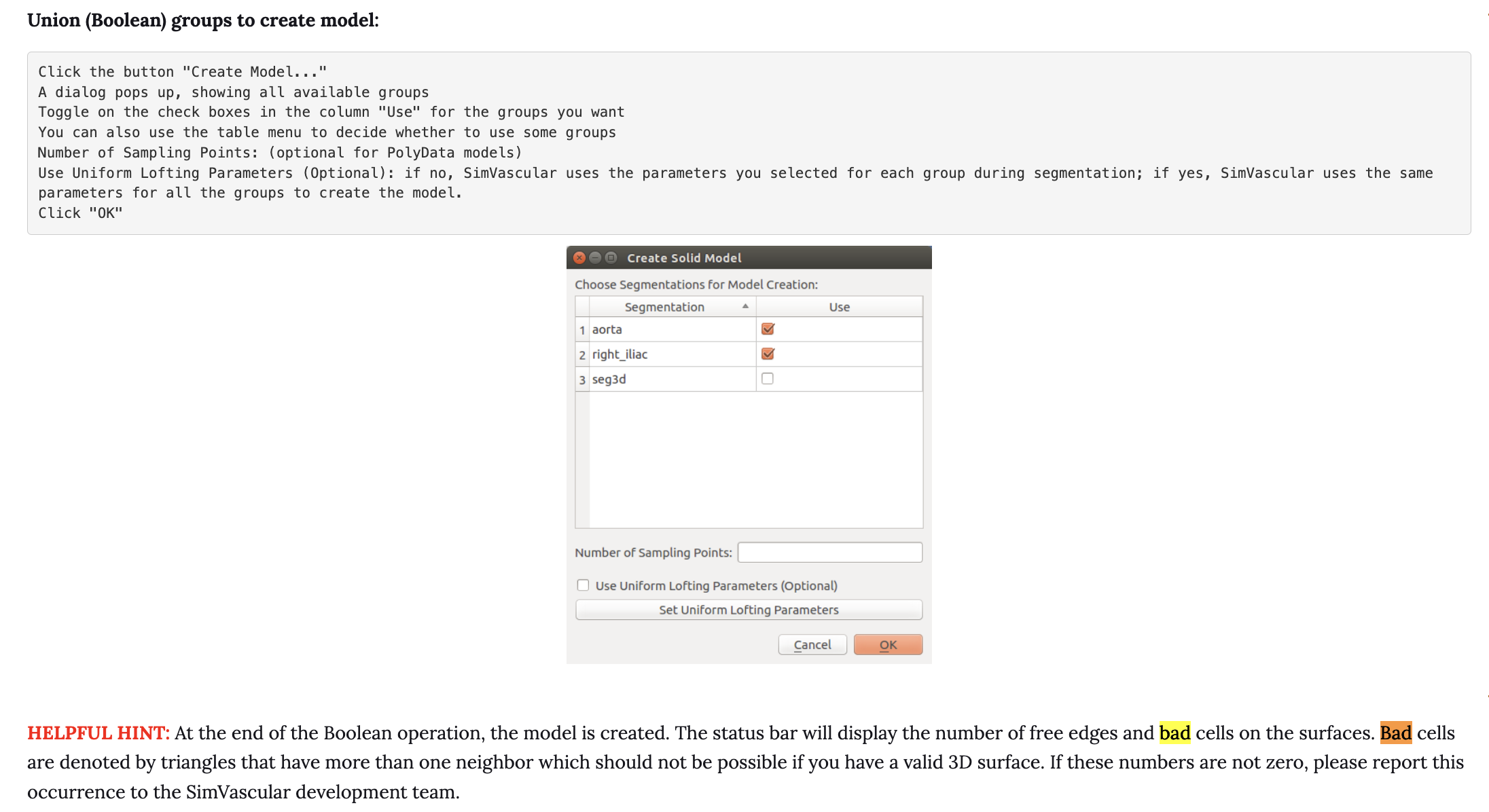
Task: Click the Number of Sampling Points label
Action: 653,553
